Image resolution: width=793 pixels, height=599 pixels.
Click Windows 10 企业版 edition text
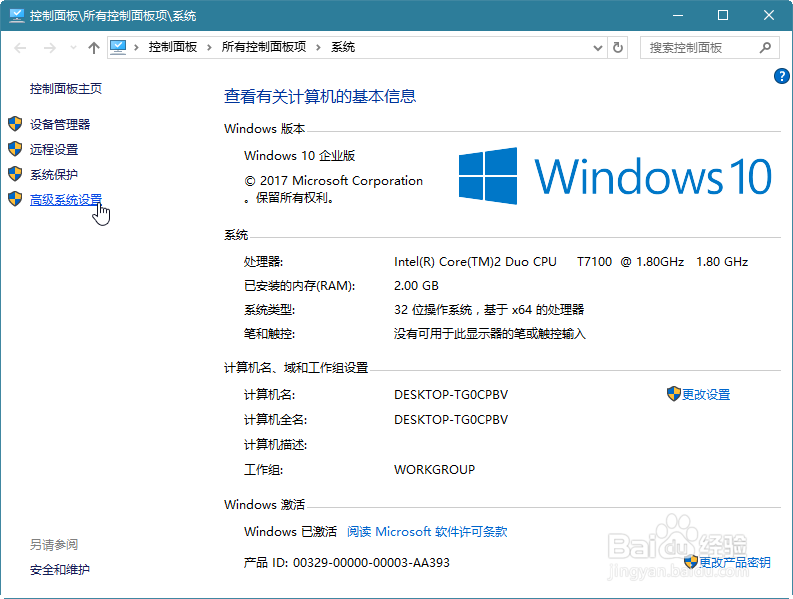pyautogui.click(x=299, y=156)
